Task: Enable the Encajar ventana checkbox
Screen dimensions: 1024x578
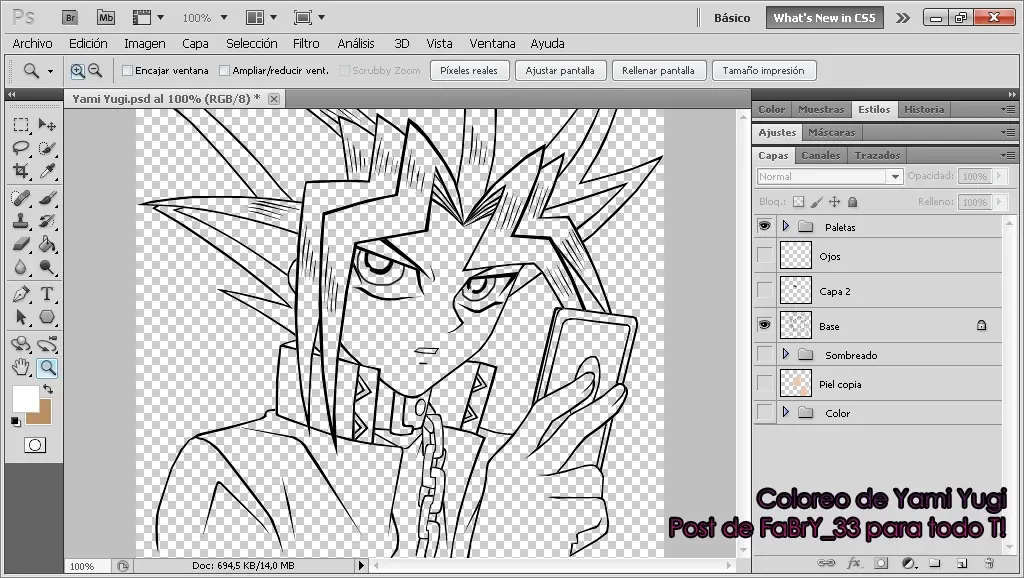Action: click(128, 71)
